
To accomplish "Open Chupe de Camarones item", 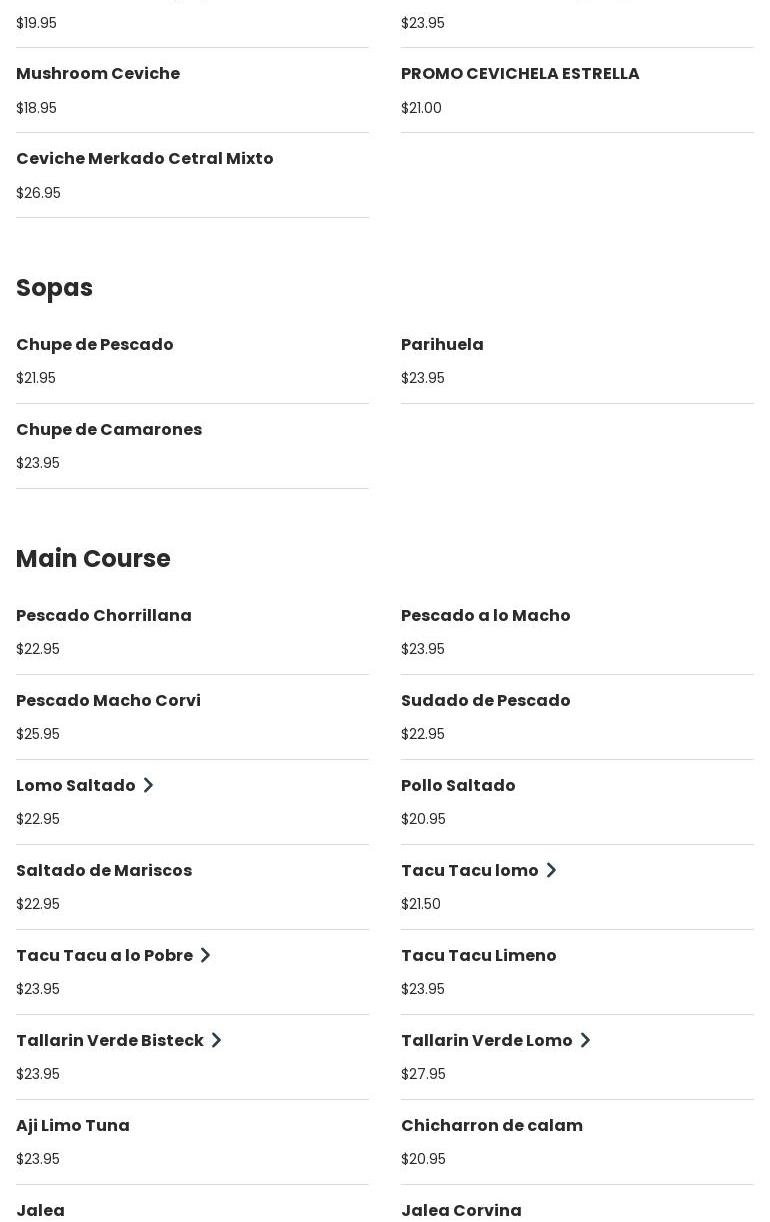I will tap(109, 430).
